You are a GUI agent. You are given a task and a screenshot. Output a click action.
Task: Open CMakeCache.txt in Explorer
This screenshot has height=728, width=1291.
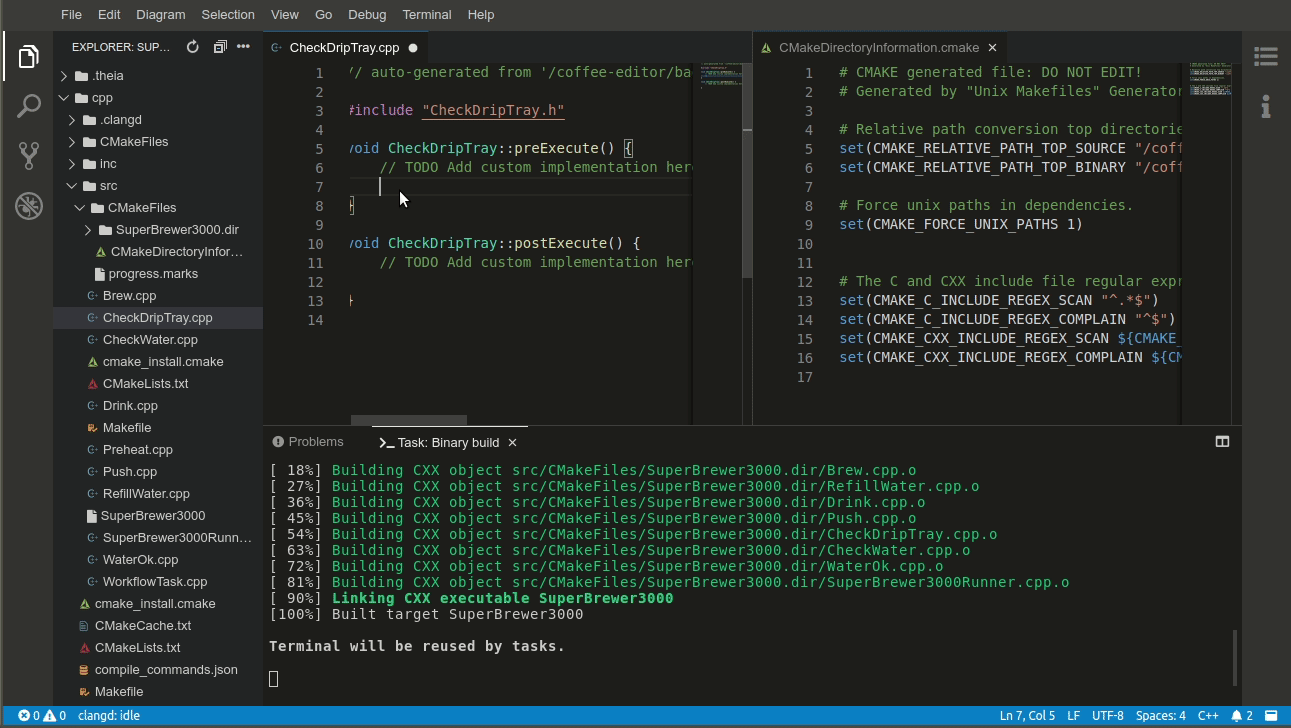(143, 626)
